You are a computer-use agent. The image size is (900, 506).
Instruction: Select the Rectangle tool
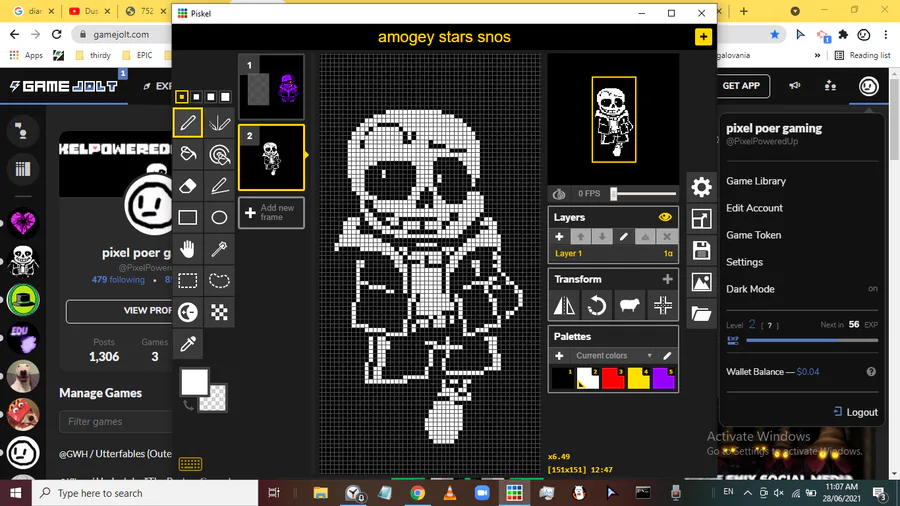pos(188,217)
